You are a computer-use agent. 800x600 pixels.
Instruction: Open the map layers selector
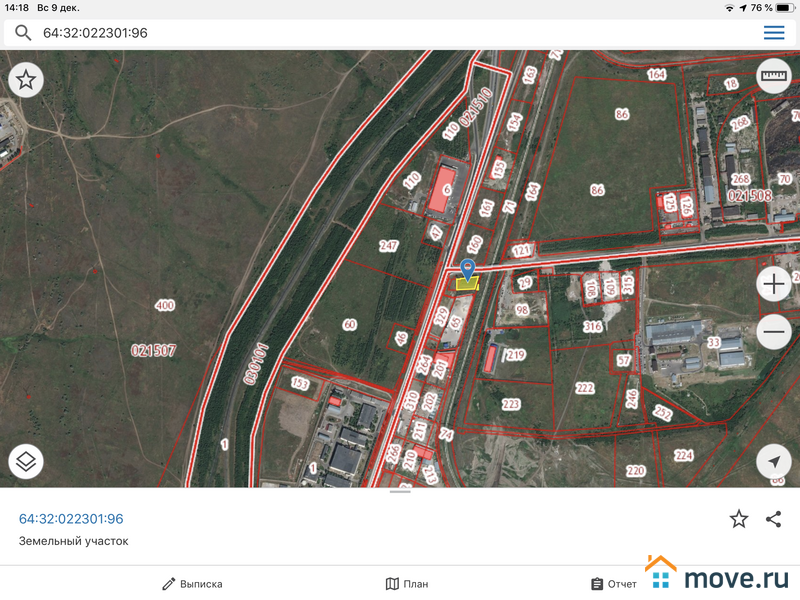click(26, 461)
